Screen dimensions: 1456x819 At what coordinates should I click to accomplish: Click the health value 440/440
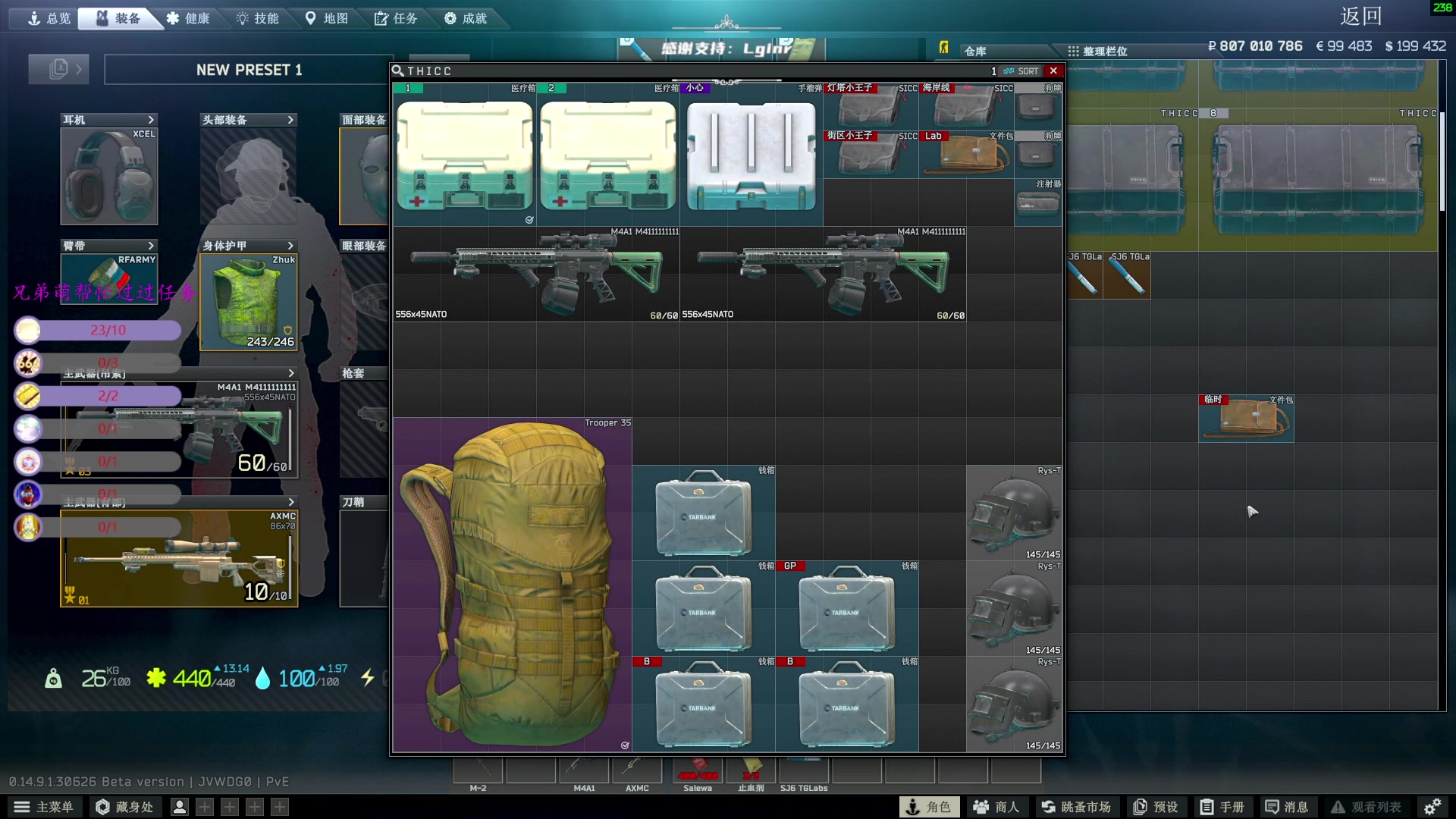coord(203,678)
